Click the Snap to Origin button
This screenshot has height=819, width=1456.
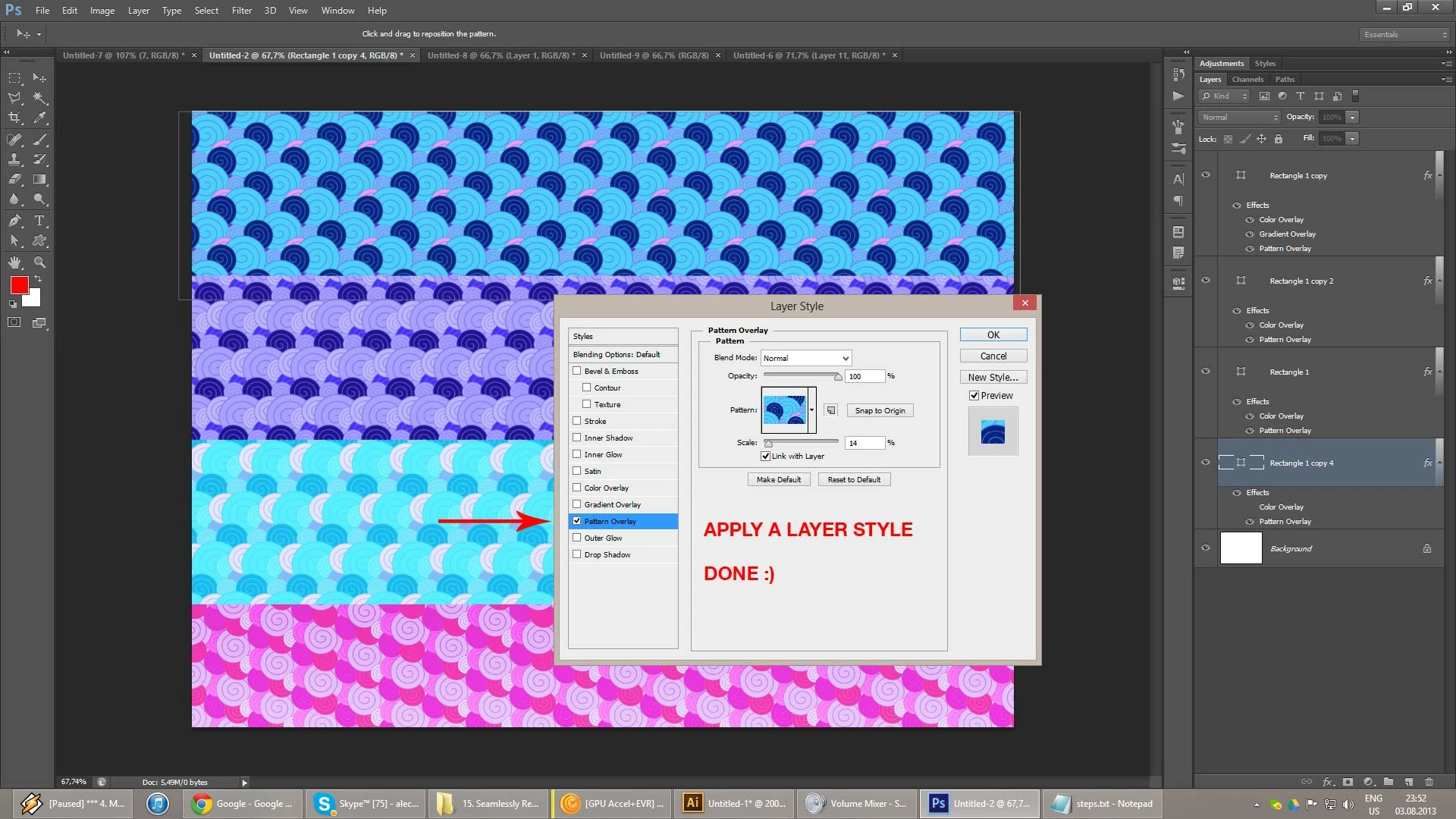[x=880, y=410]
